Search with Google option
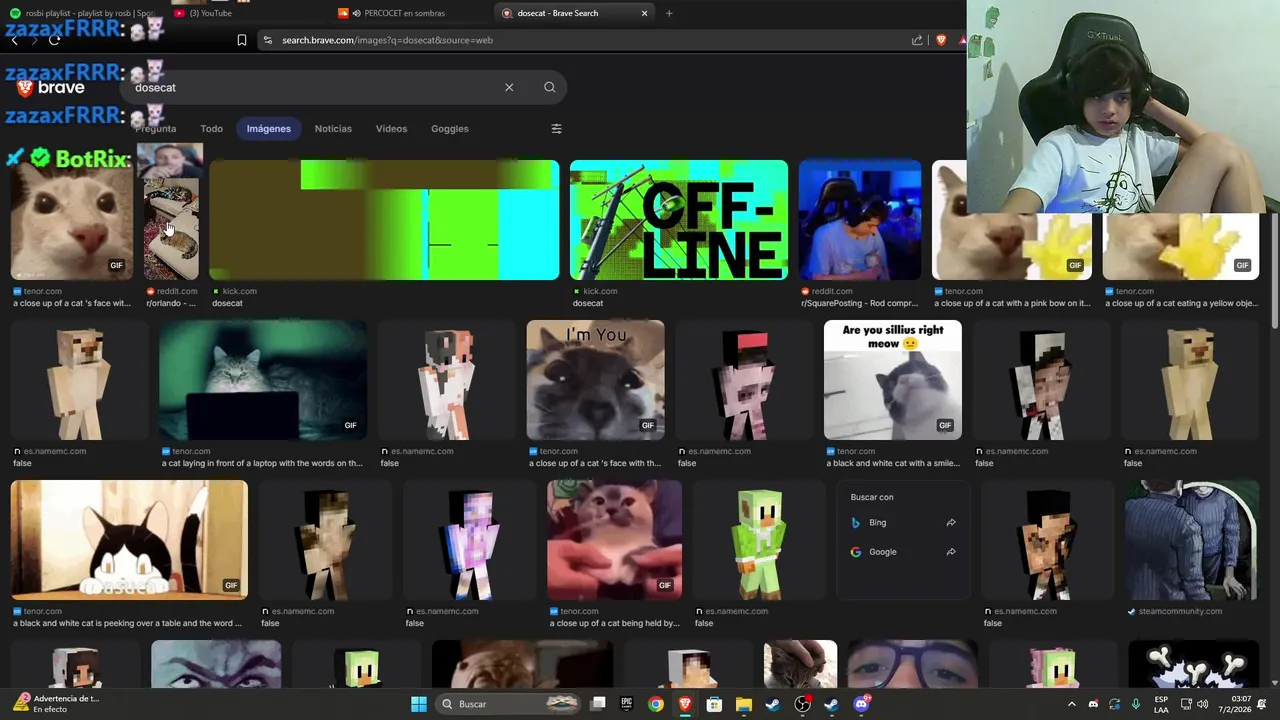Image resolution: width=1280 pixels, height=720 pixels. 903,551
